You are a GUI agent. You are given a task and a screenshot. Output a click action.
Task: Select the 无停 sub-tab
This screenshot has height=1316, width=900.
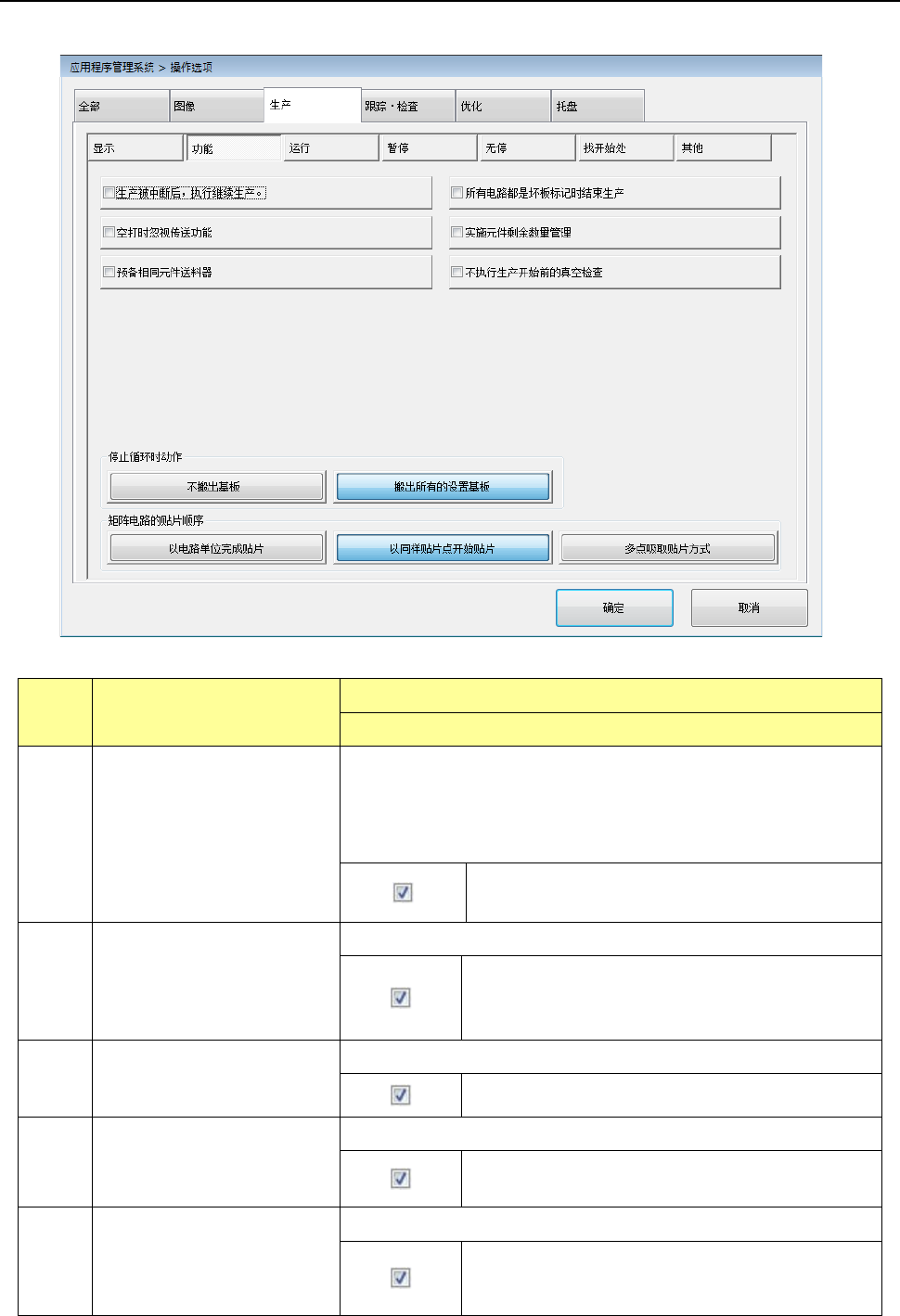tap(529, 147)
